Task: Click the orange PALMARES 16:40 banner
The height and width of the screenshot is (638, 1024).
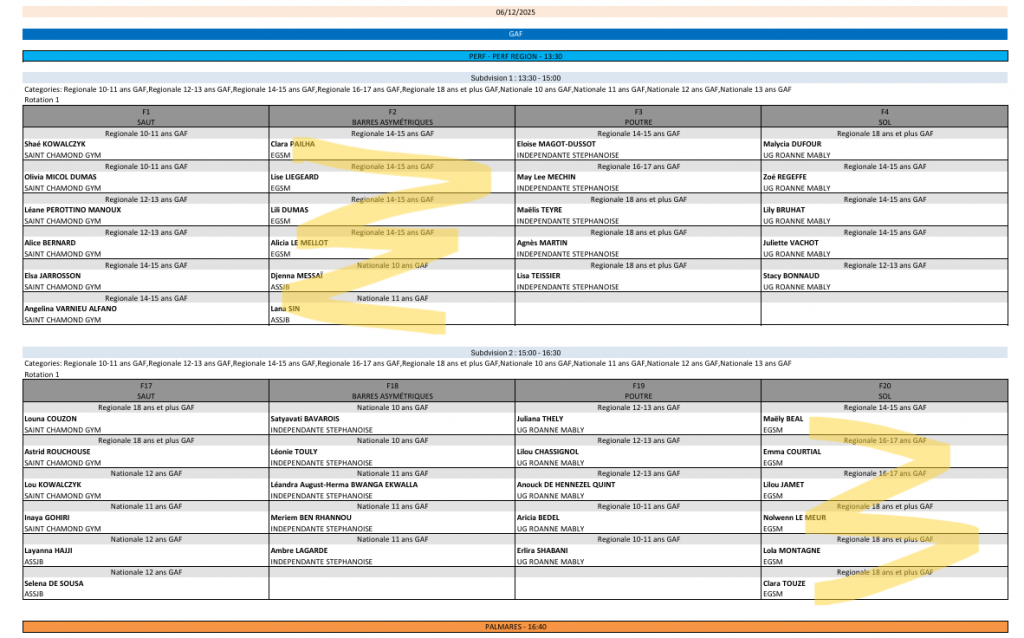Action: coord(515,627)
